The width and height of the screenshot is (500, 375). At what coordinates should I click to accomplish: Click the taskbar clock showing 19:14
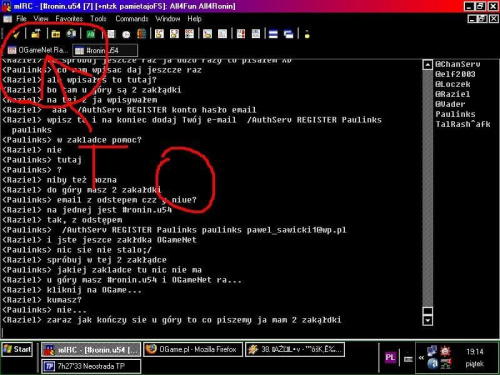click(475, 352)
